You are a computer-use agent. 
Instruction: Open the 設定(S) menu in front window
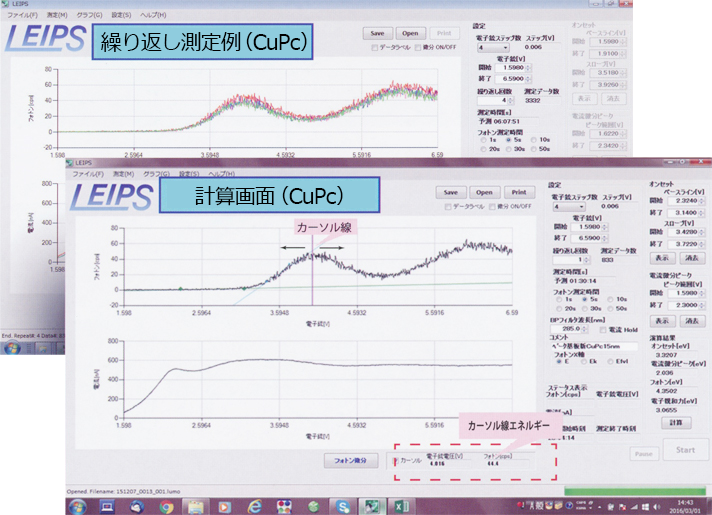coord(186,172)
